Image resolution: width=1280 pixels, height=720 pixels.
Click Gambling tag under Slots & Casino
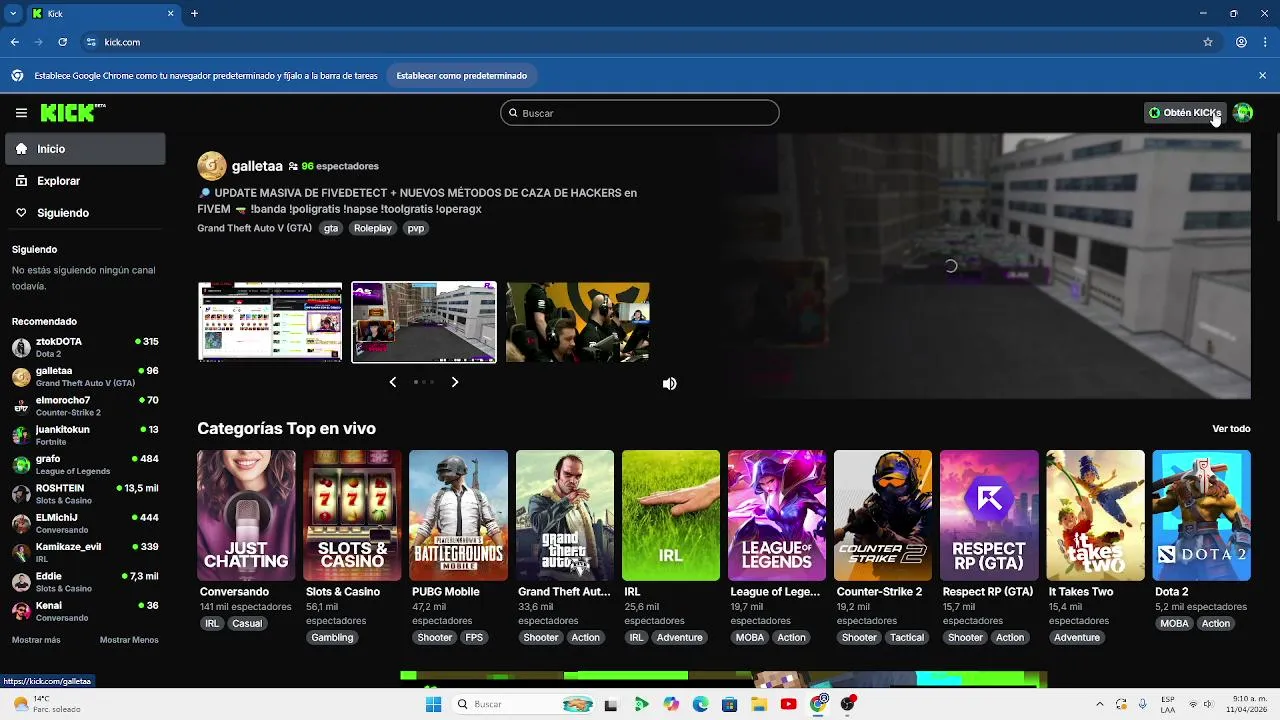(332, 638)
